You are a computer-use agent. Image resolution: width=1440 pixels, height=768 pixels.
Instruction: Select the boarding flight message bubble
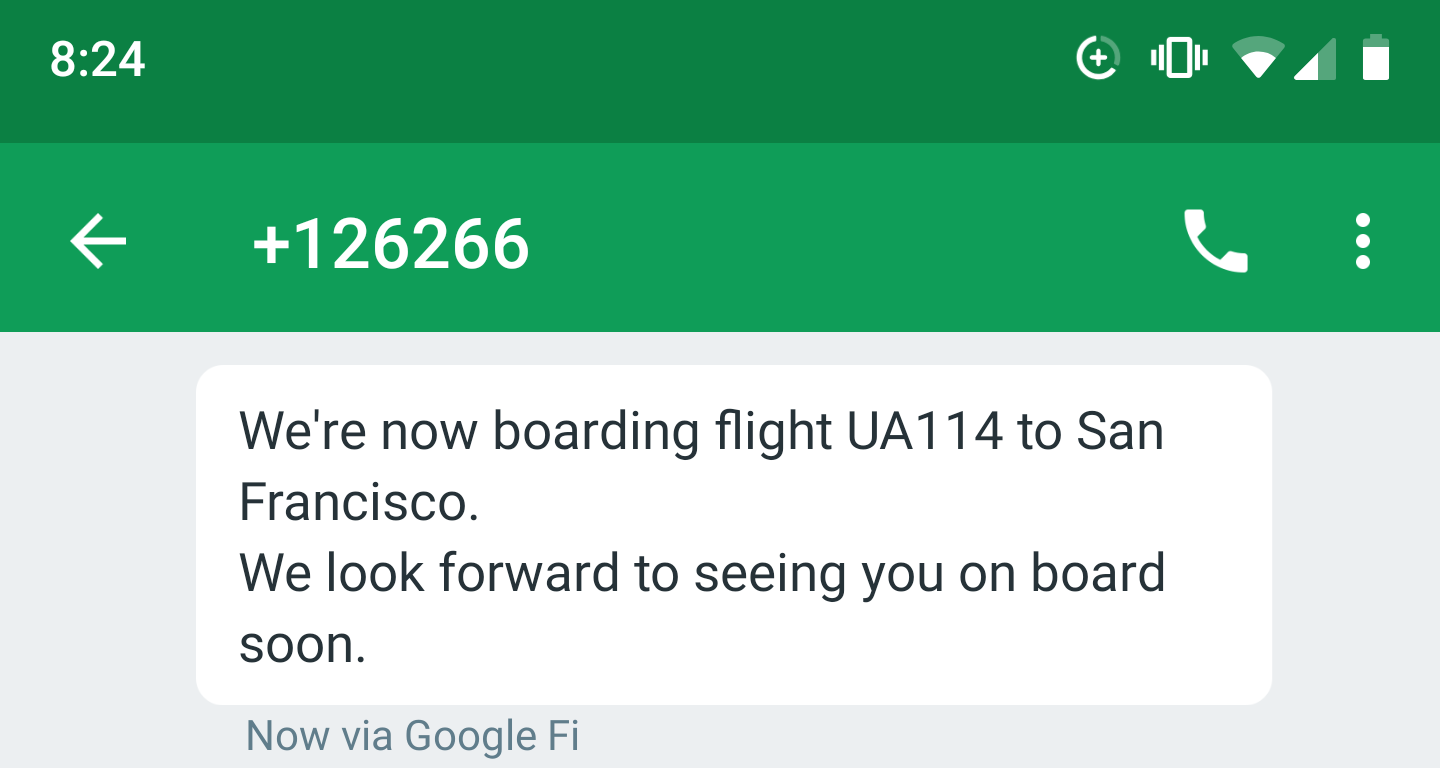click(x=733, y=534)
